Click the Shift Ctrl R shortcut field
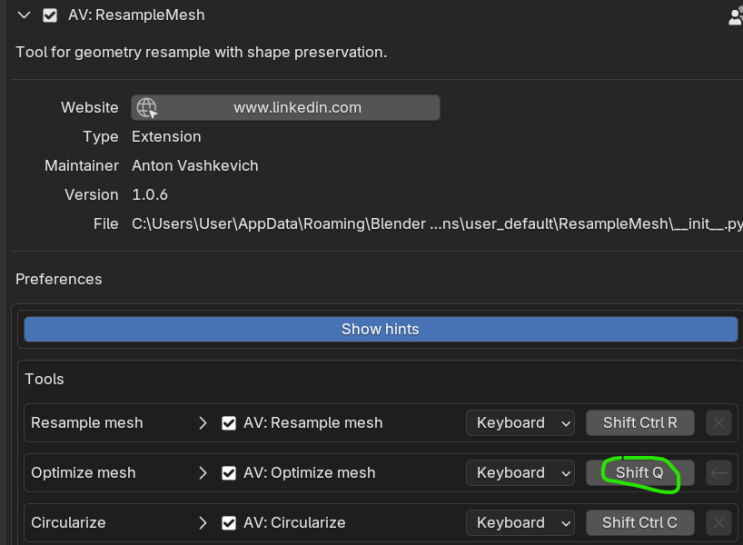743x545 pixels. point(640,423)
